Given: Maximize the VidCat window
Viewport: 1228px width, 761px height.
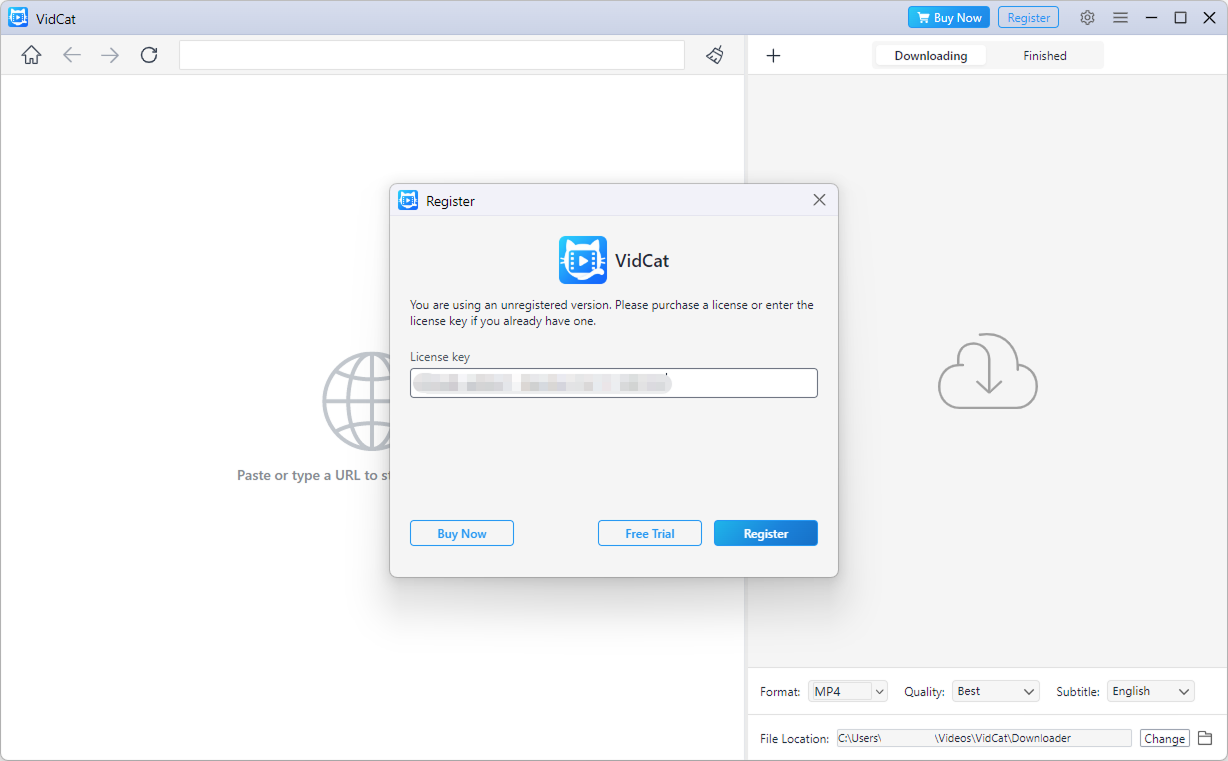Looking at the screenshot, I should (1180, 18).
